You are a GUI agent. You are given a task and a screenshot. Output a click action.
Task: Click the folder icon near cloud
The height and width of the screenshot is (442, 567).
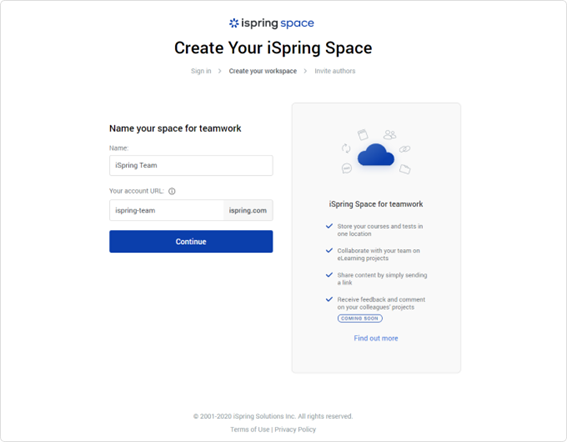(405, 169)
